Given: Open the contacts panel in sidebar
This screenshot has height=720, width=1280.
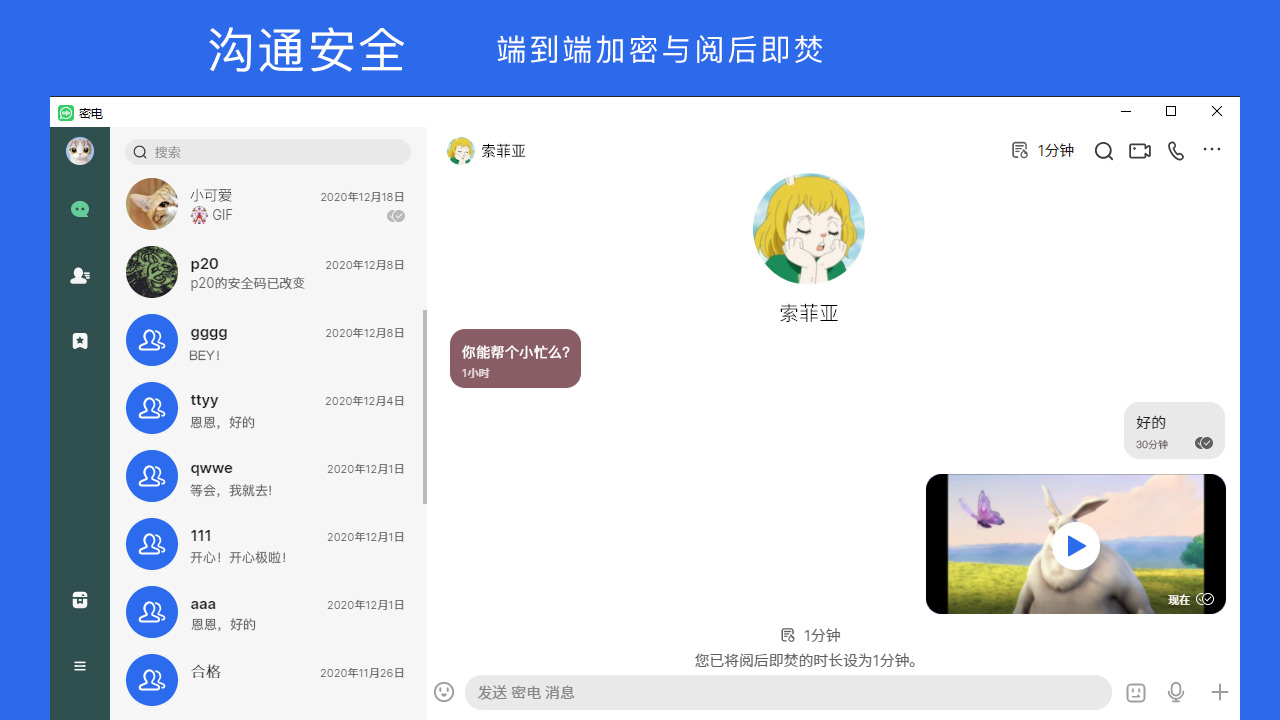Looking at the screenshot, I should pyautogui.click(x=80, y=275).
